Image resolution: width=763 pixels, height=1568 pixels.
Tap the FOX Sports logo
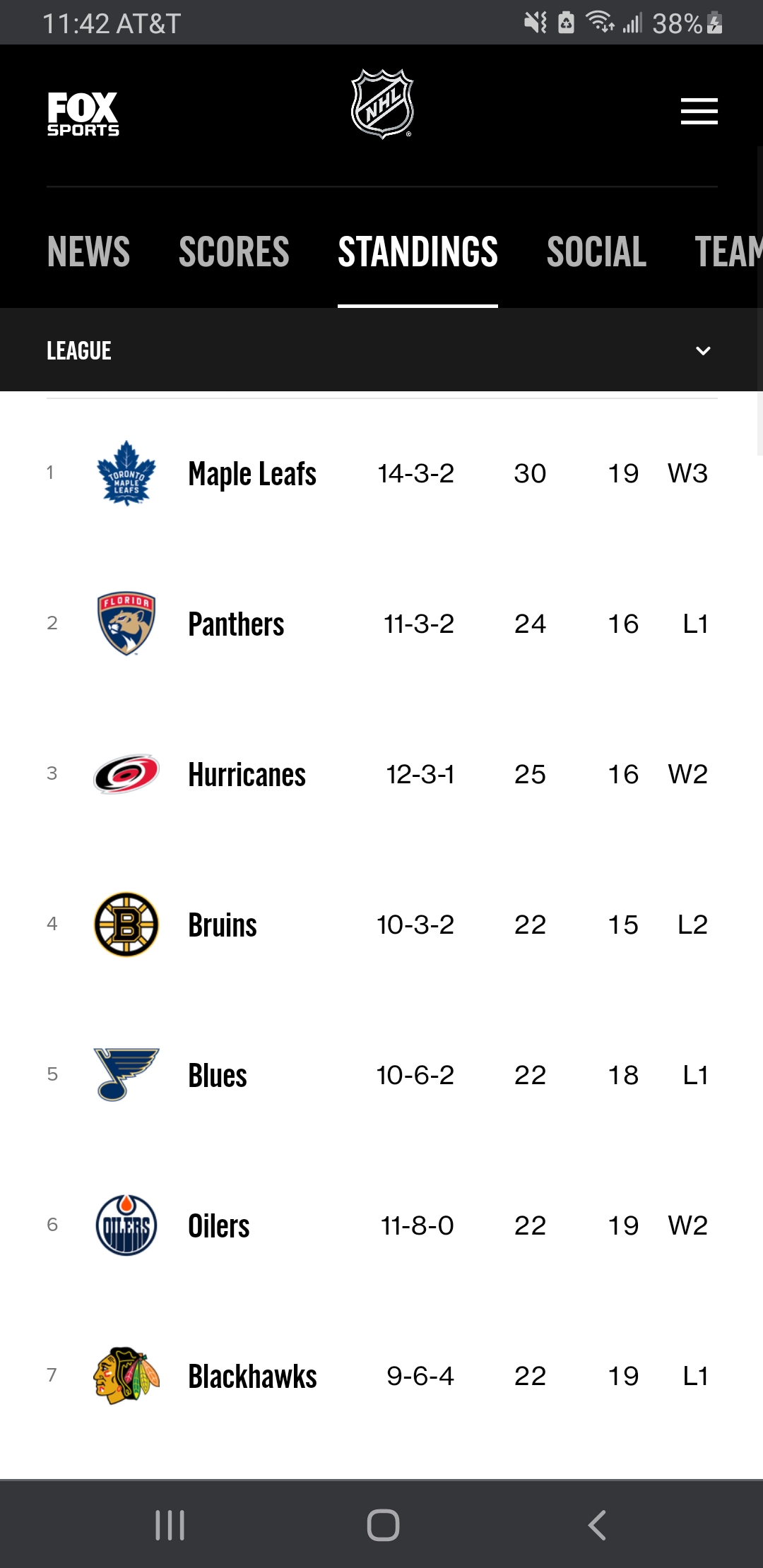click(83, 113)
